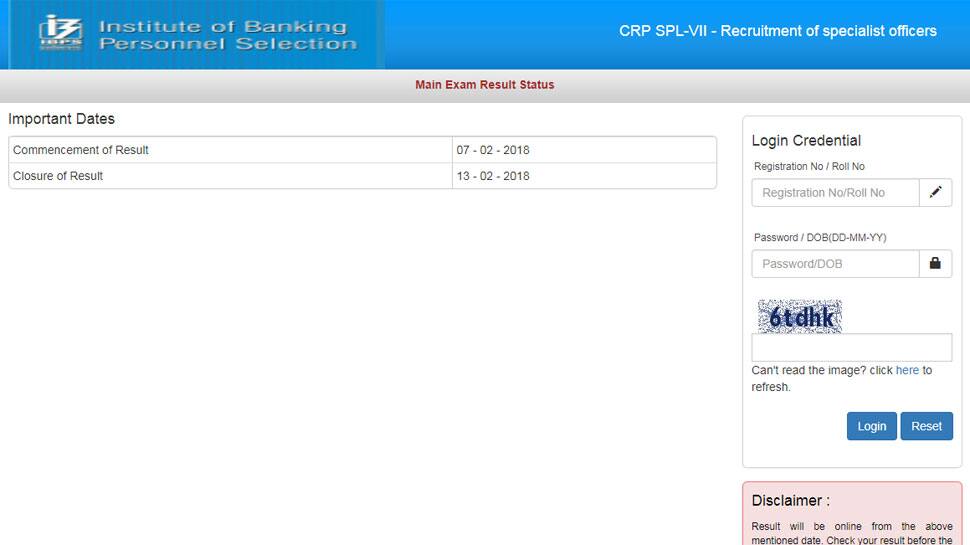This screenshot has height=545, width=970.
Task: Click 'Institute of Banking Personnel Selection' banner text
Action: 228,35
